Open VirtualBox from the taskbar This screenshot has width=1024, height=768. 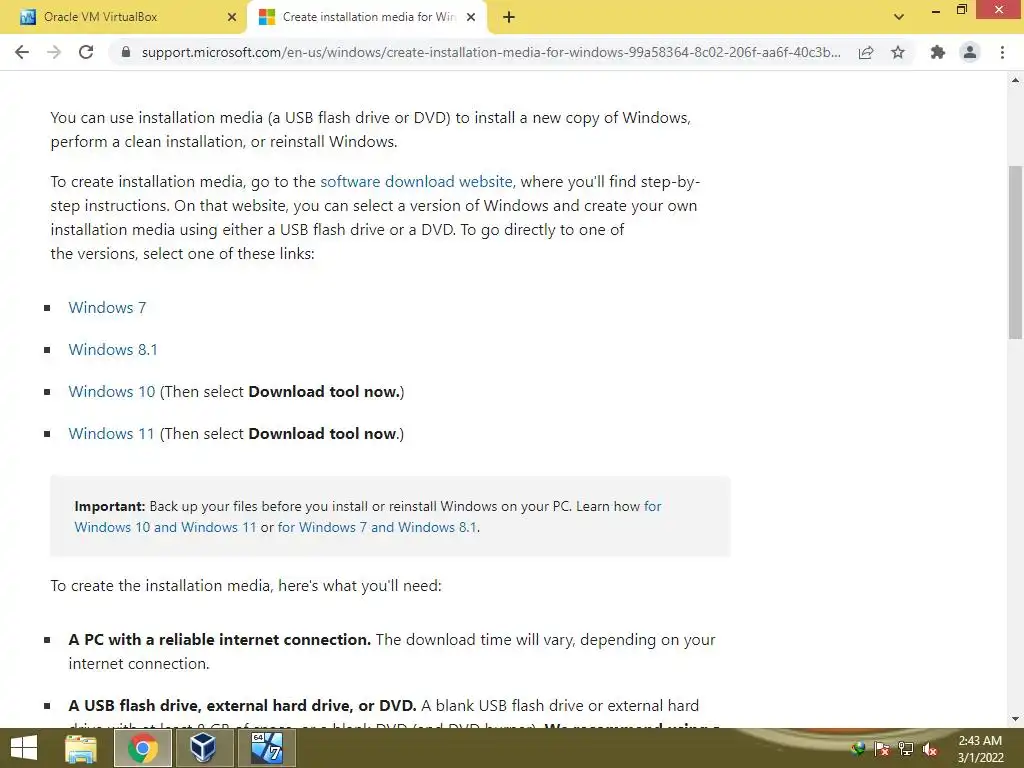click(x=203, y=748)
